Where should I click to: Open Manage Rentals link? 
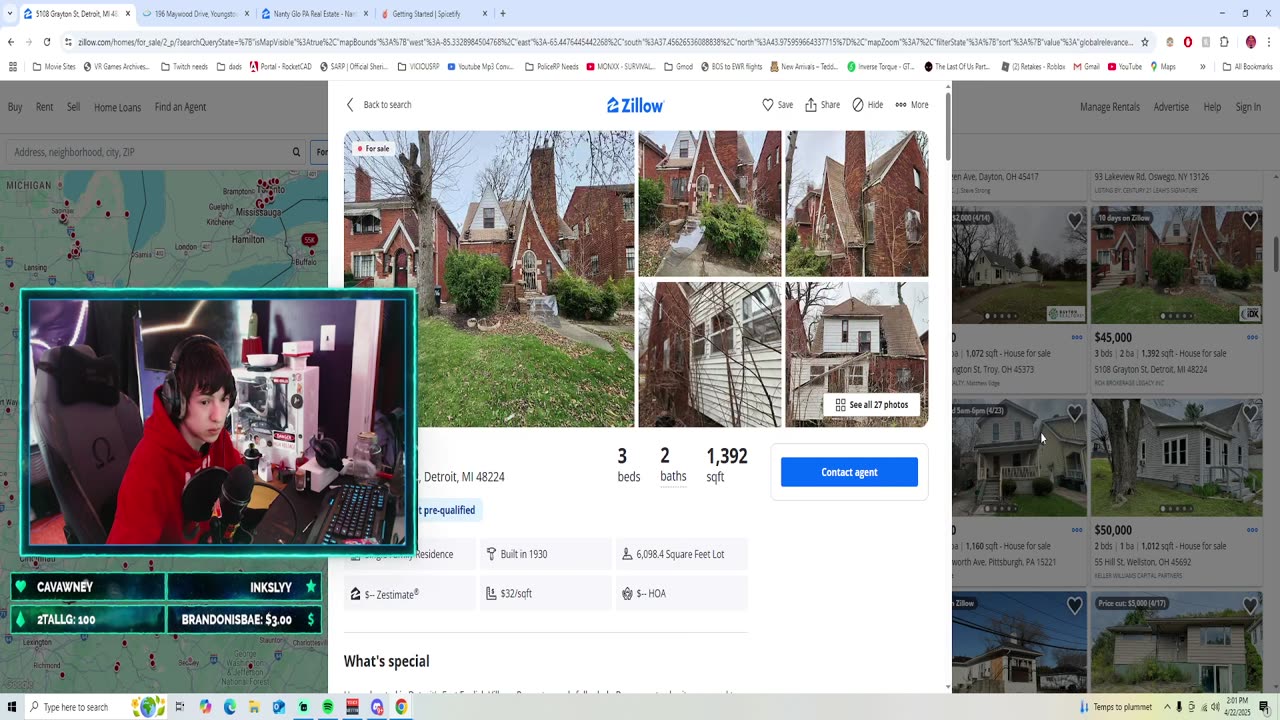1110,107
